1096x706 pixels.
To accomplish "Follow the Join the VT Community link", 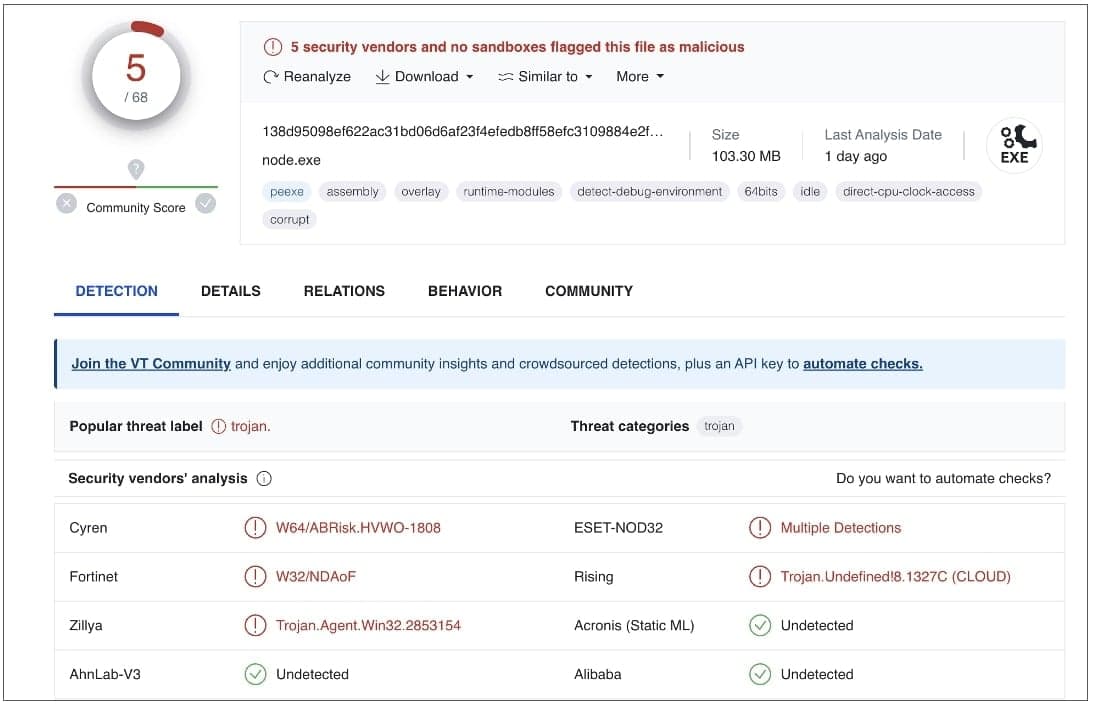I will pyautogui.click(x=151, y=364).
